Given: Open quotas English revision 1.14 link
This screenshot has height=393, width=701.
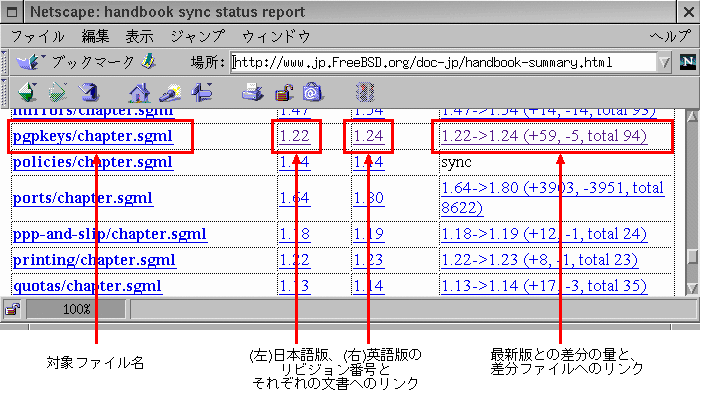Looking at the screenshot, I should click(x=369, y=286).
